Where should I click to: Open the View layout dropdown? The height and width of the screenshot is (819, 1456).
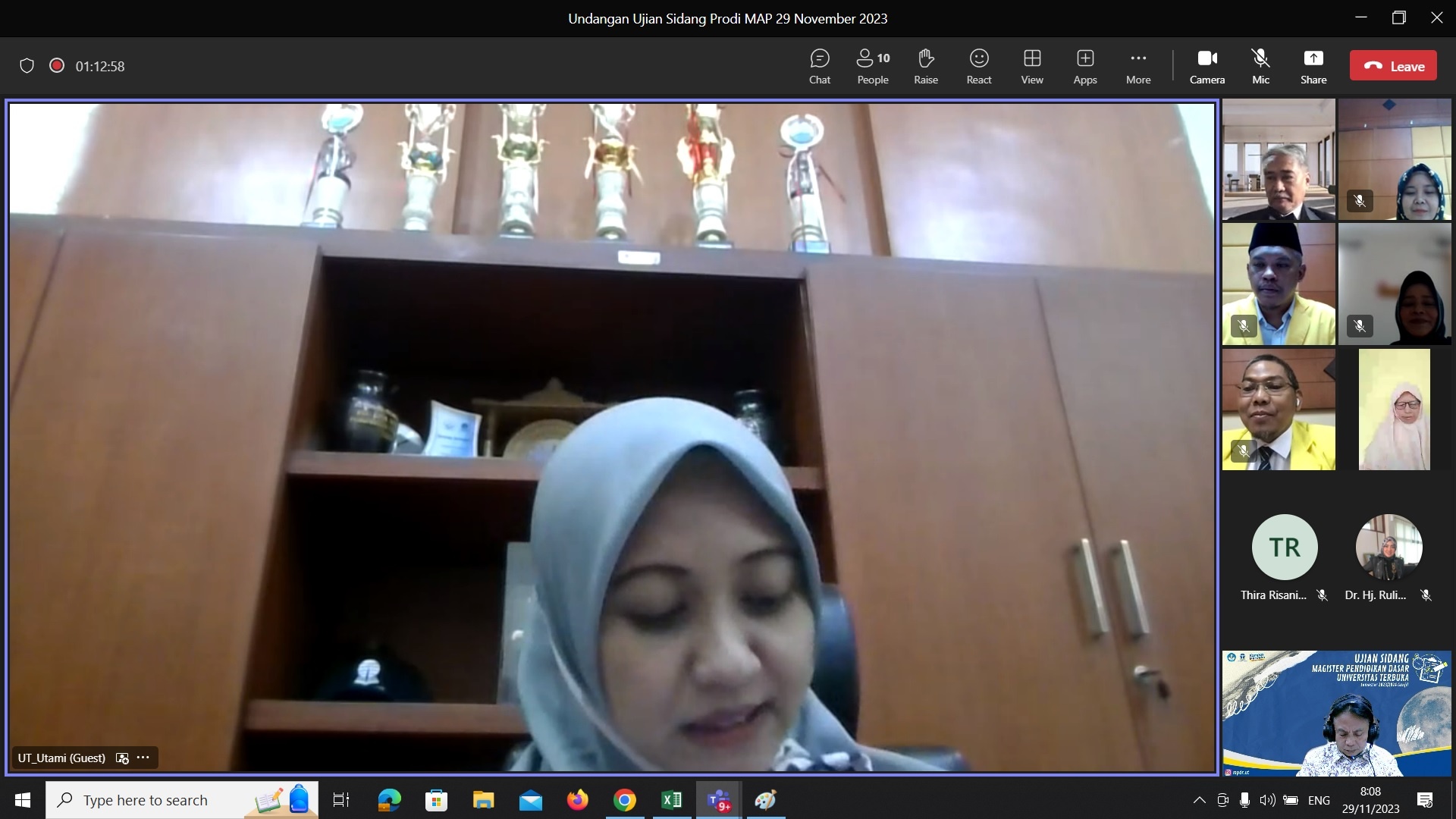[x=1032, y=66]
